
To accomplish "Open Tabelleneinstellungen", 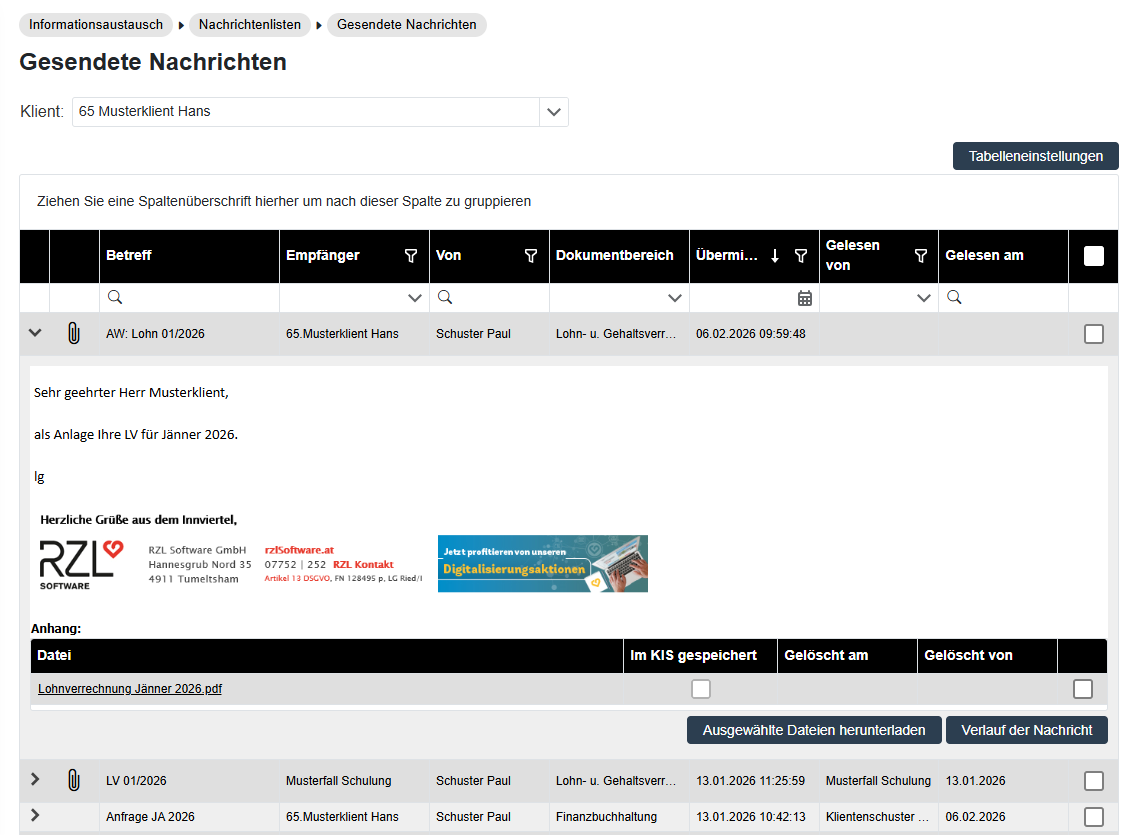I will [1035, 156].
